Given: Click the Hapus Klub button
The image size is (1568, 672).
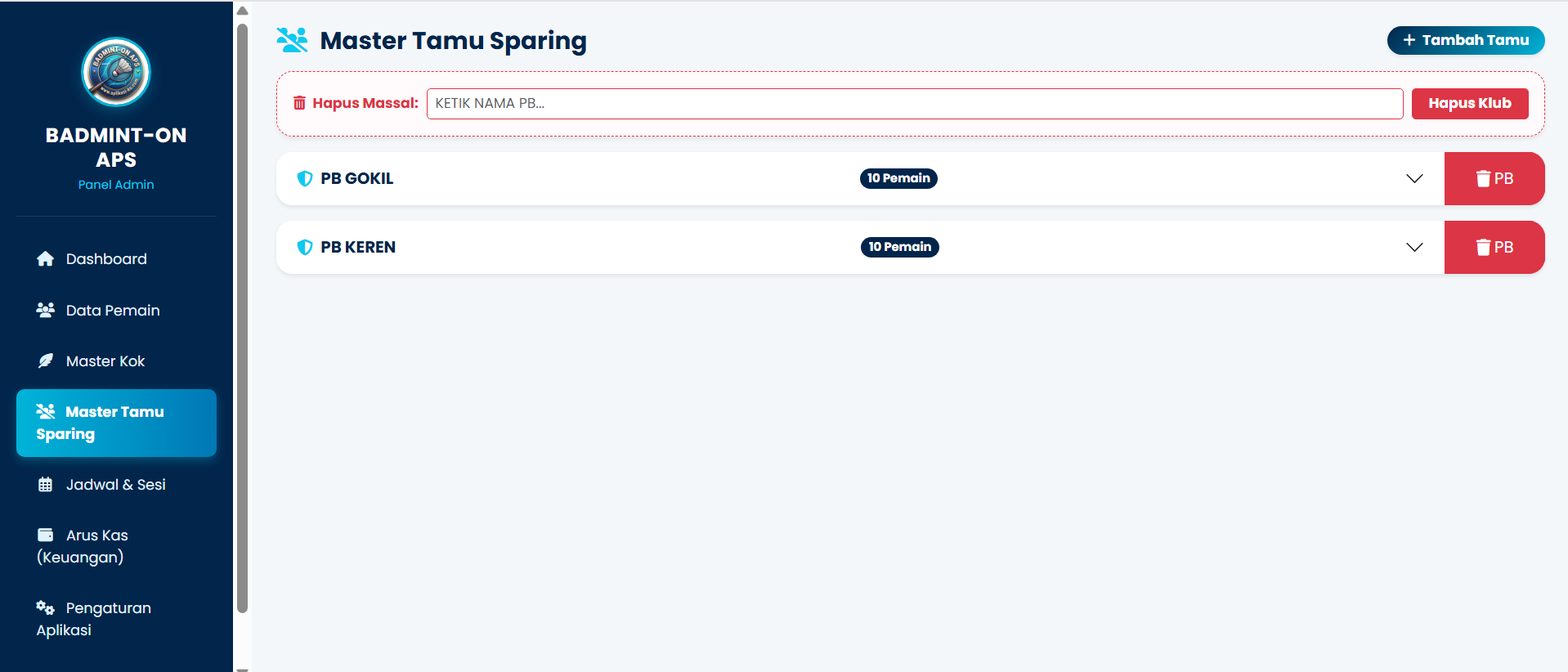Looking at the screenshot, I should click(x=1470, y=103).
